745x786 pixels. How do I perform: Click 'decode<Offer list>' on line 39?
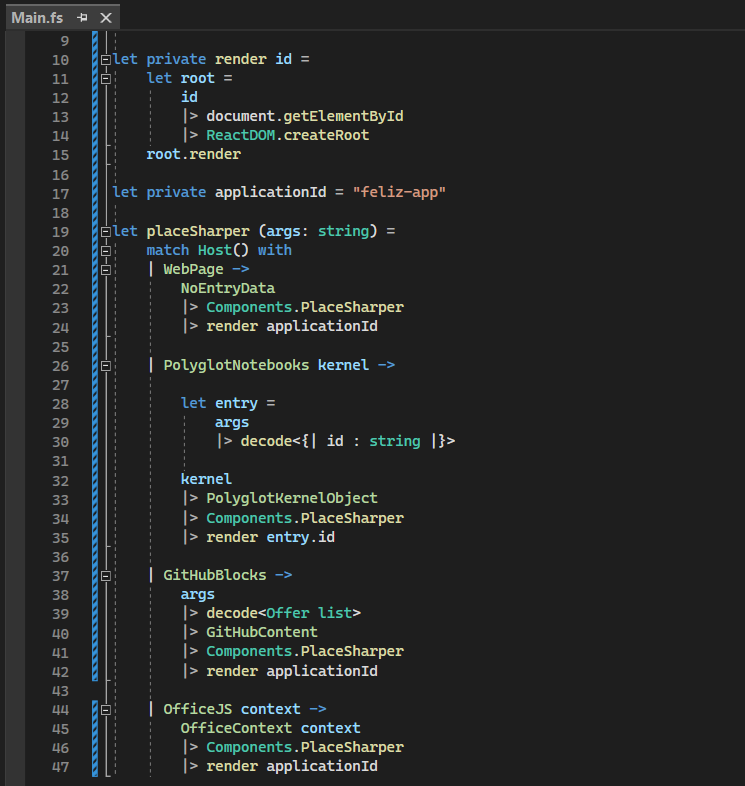click(283, 613)
